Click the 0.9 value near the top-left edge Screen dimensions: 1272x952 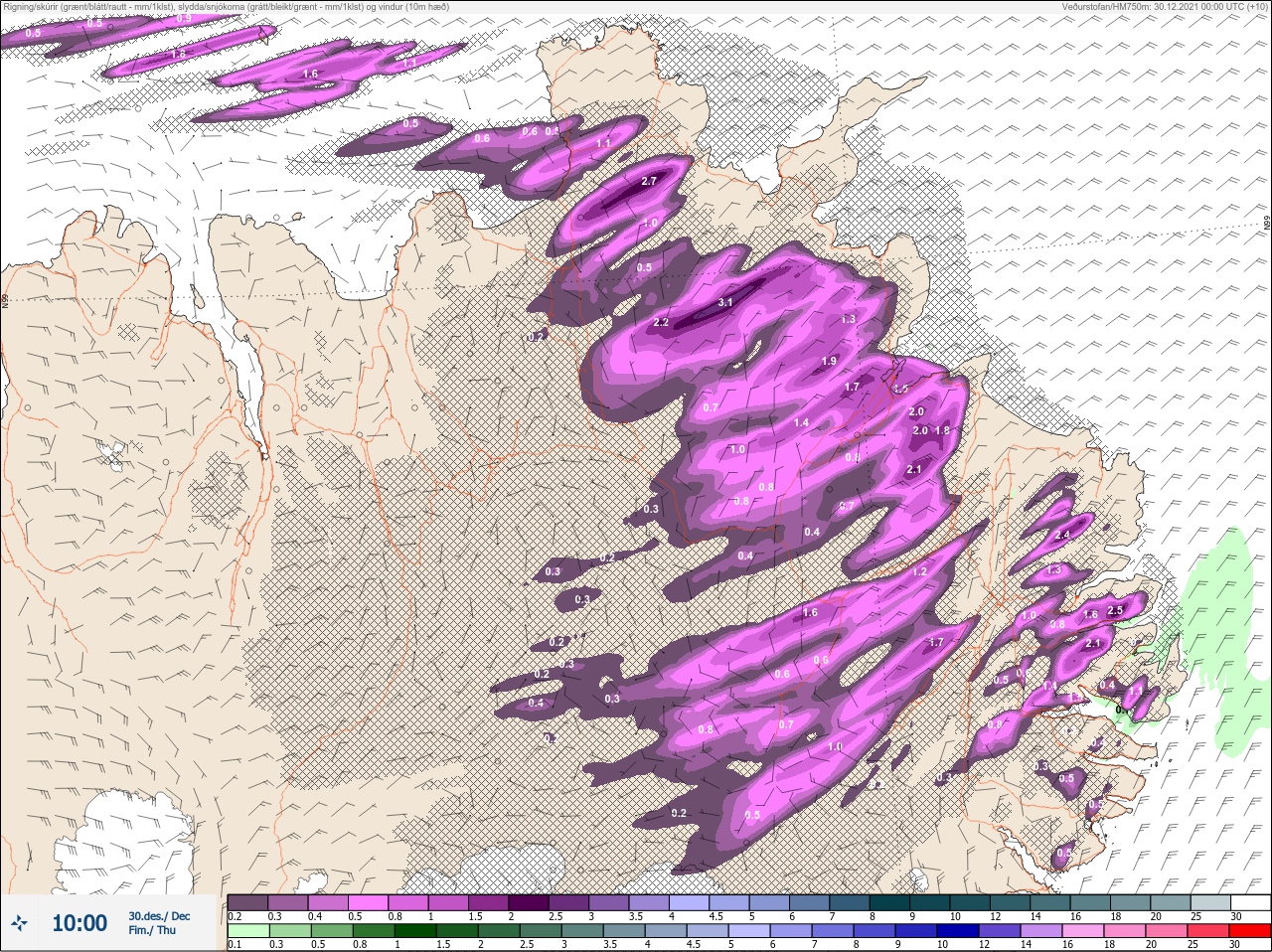point(184,19)
